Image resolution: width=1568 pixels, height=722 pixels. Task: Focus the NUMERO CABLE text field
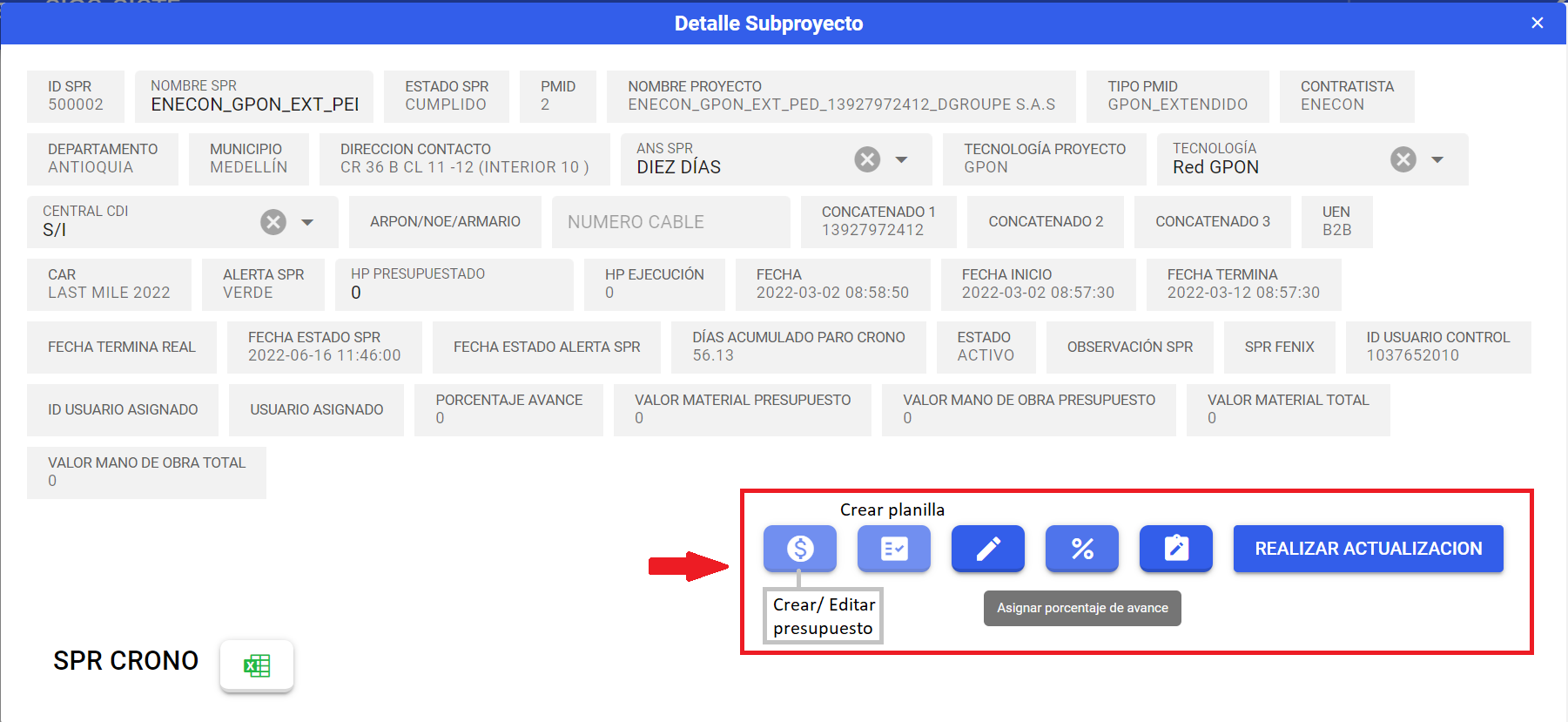coord(670,222)
